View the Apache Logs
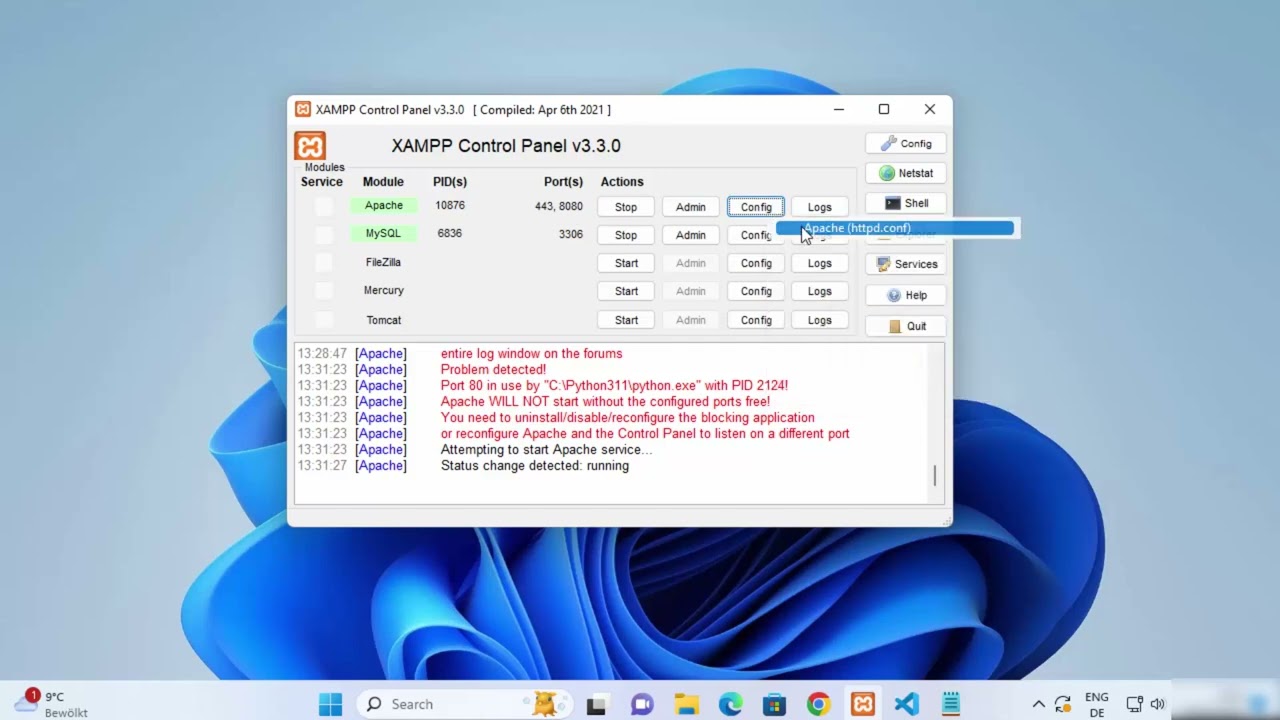 point(819,207)
